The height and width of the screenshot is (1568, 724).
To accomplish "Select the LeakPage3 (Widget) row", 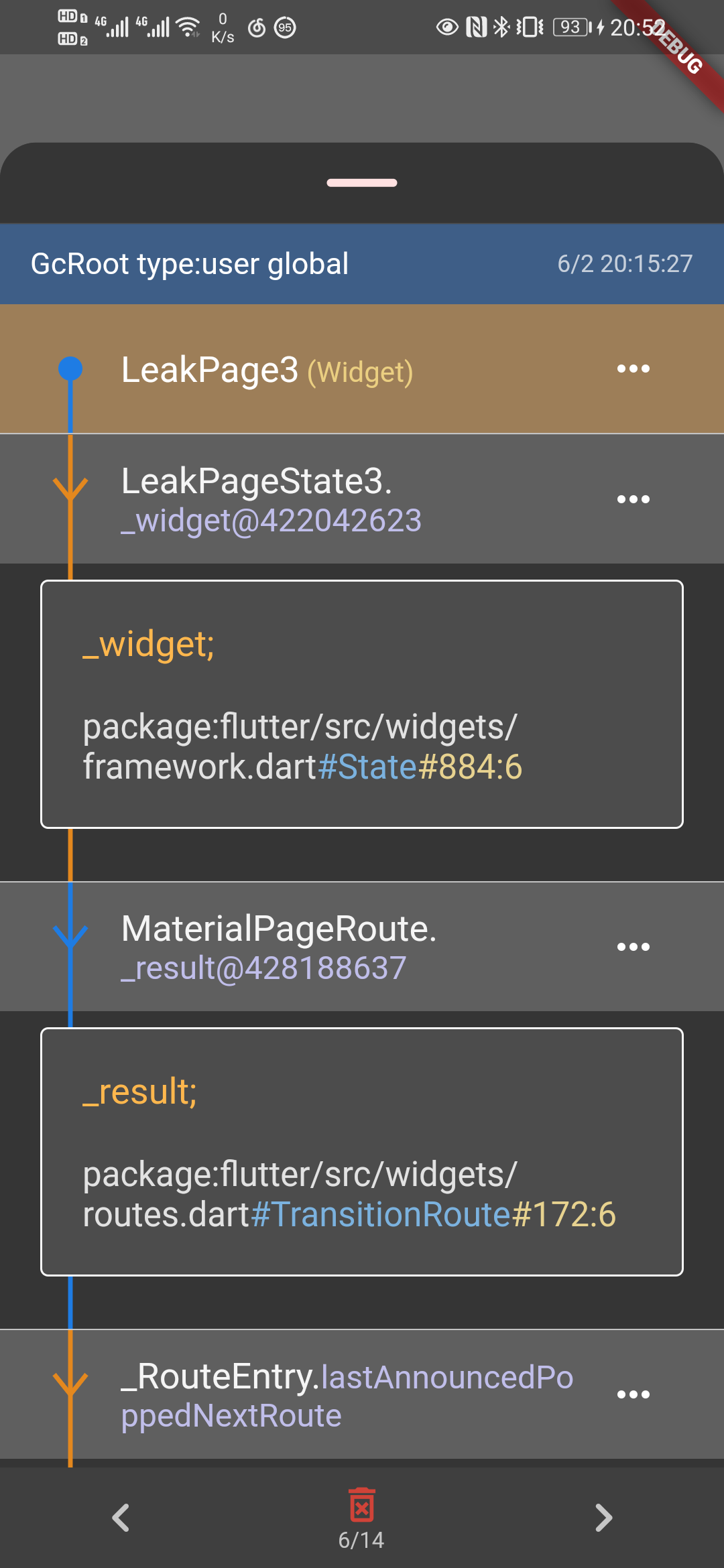I will pyautogui.click(x=362, y=369).
